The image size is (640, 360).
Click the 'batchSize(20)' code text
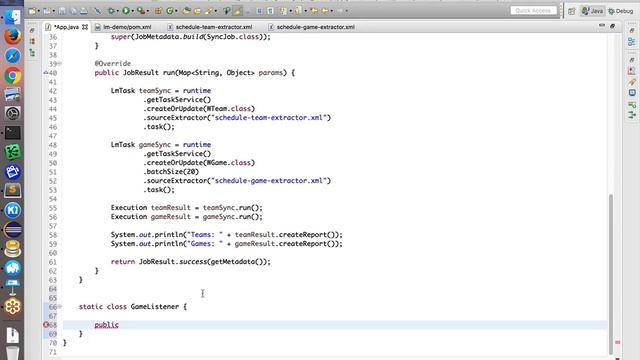point(171,171)
